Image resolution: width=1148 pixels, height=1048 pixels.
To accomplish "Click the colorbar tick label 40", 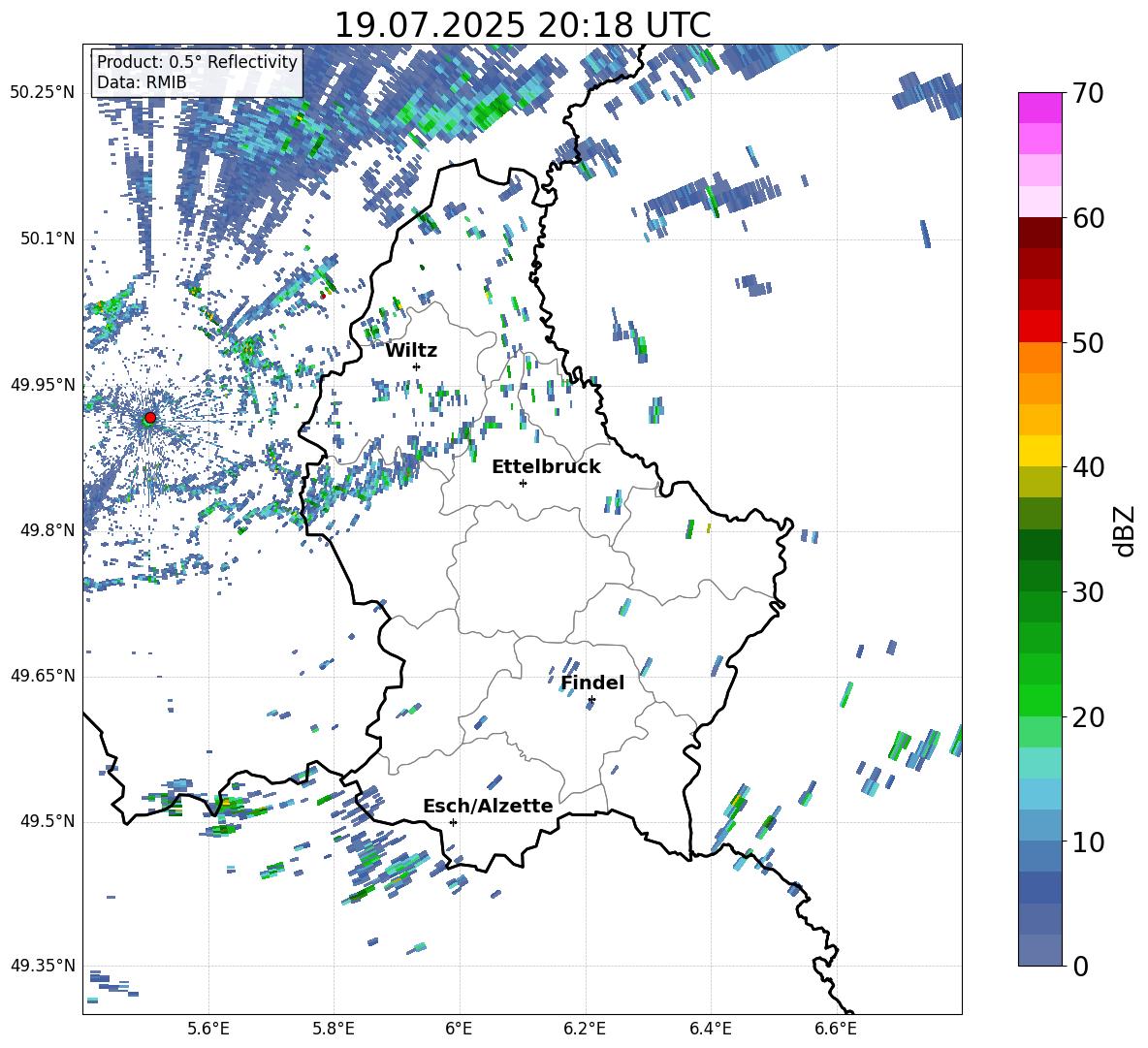I will pyautogui.click(x=1088, y=467).
